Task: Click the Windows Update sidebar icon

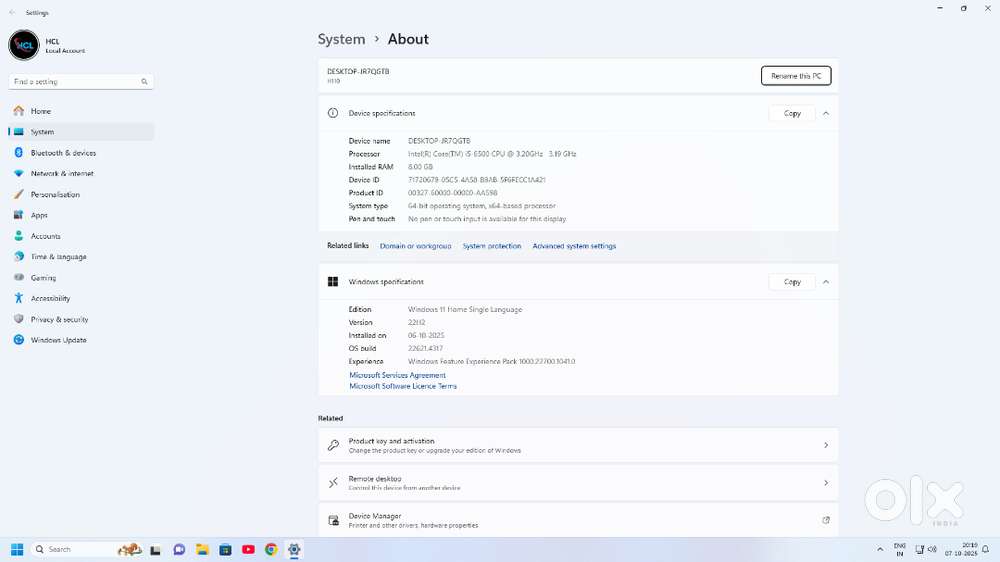Action: [x=18, y=340]
